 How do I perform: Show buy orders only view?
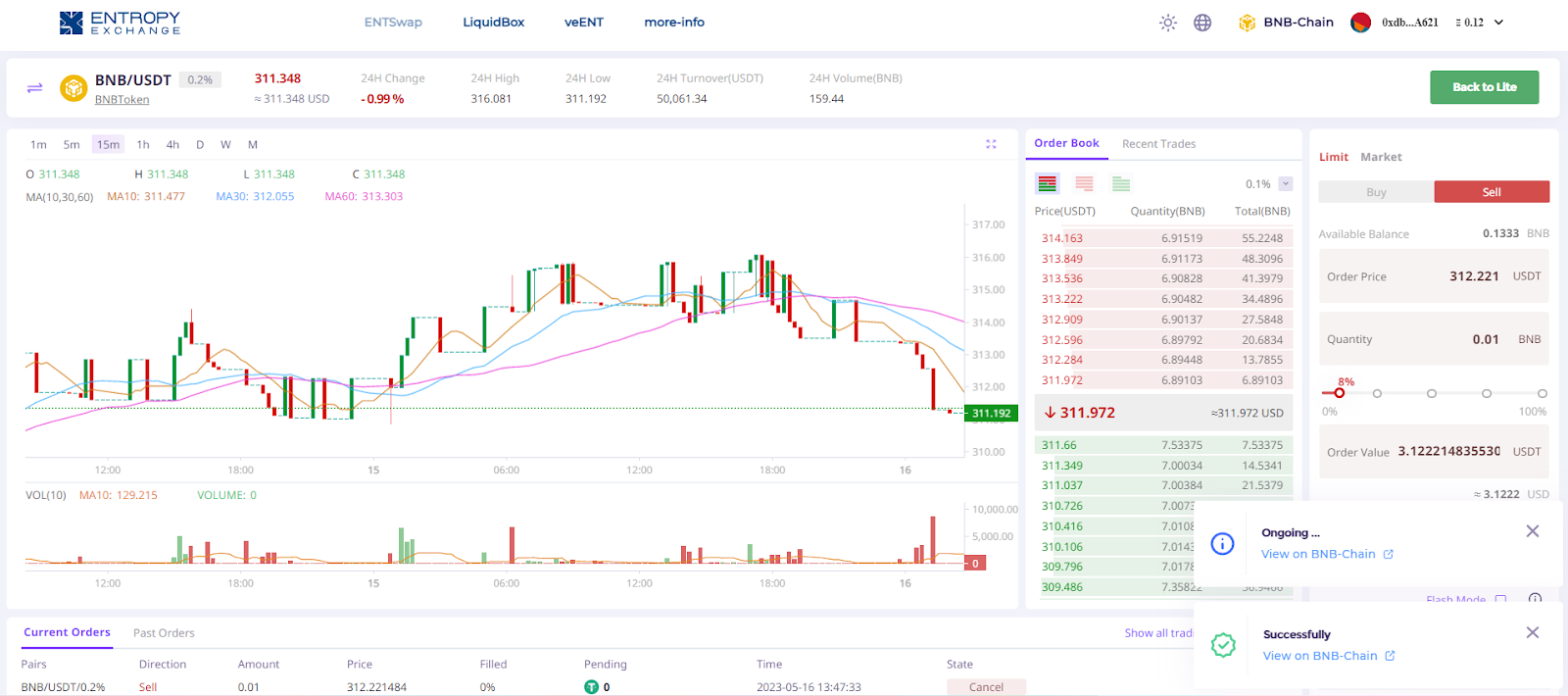coord(1121,183)
